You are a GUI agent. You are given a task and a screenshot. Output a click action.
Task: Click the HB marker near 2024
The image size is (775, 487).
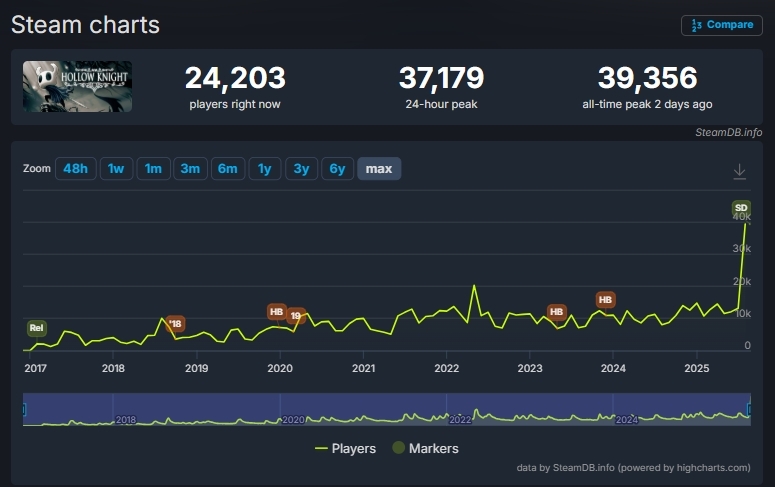click(605, 300)
